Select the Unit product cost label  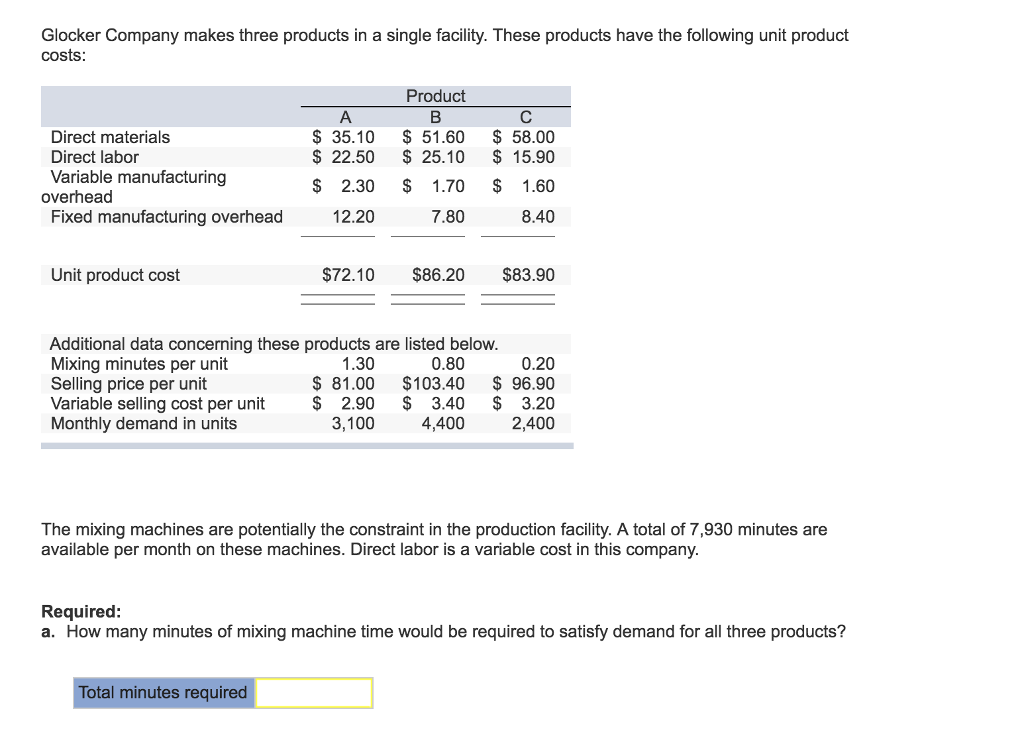tap(113, 274)
